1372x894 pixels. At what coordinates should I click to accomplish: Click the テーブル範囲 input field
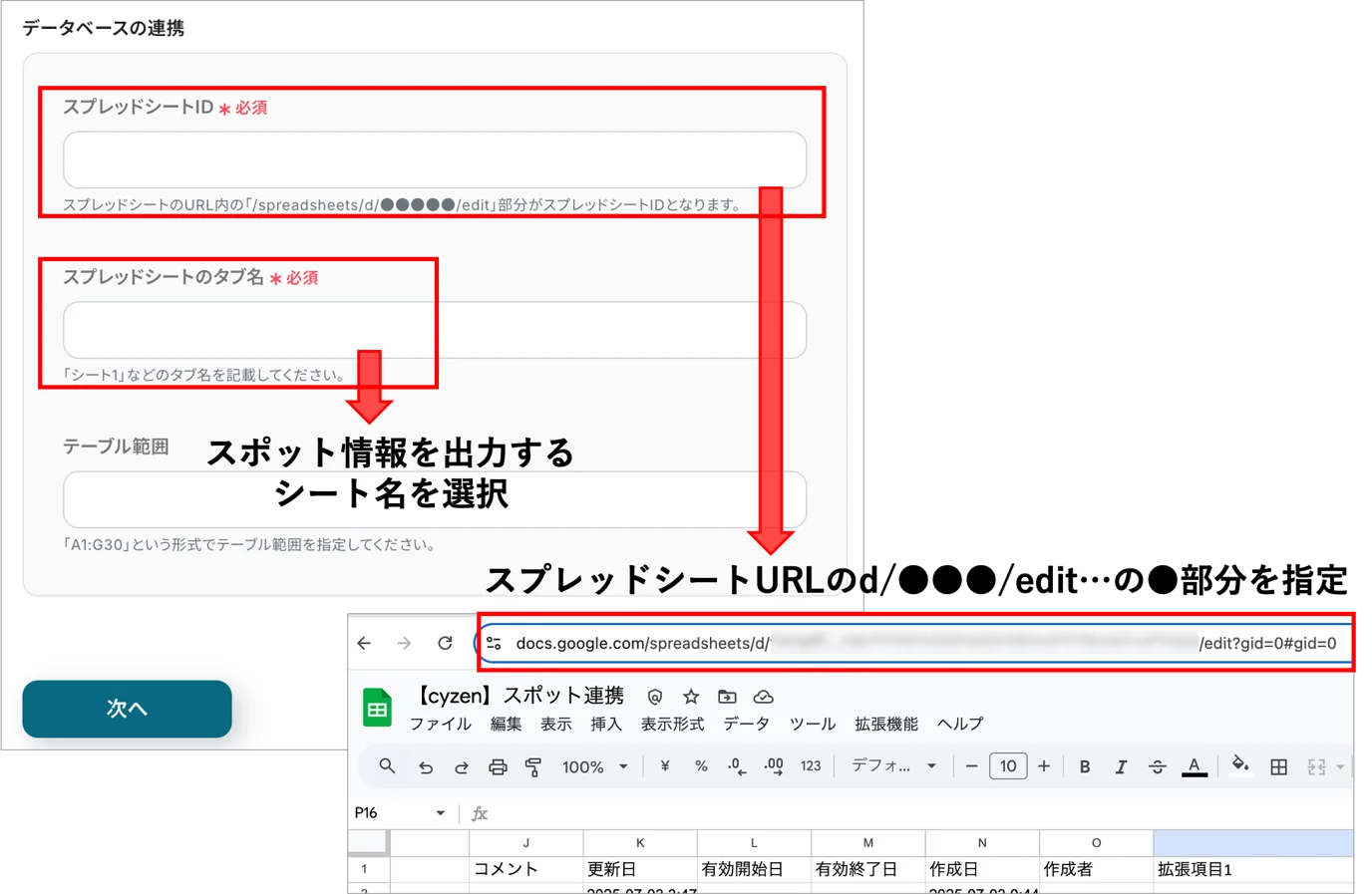click(435, 499)
